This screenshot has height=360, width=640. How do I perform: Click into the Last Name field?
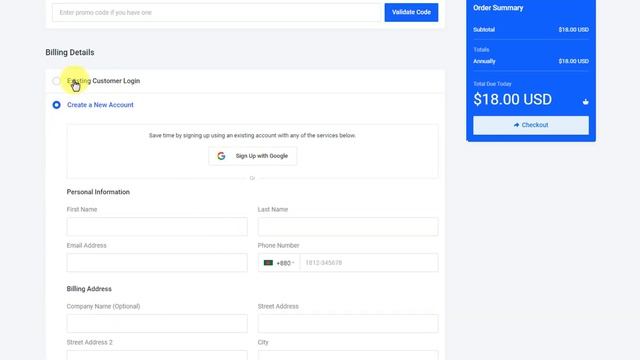click(x=348, y=227)
